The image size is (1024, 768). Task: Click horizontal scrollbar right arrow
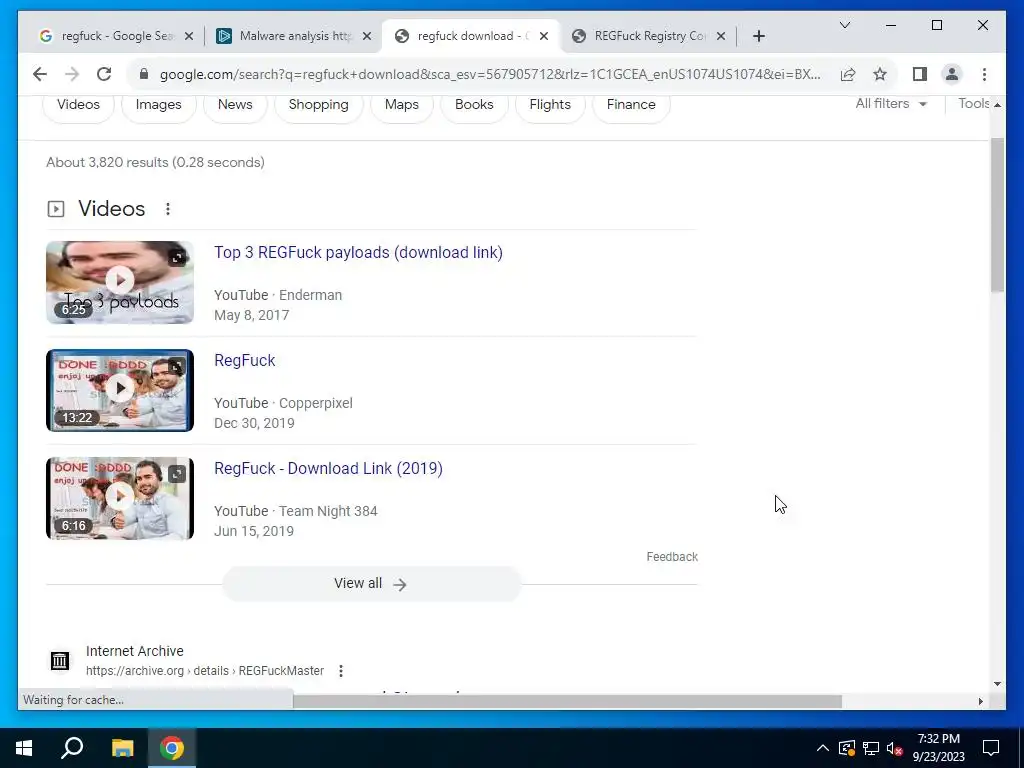click(x=981, y=701)
